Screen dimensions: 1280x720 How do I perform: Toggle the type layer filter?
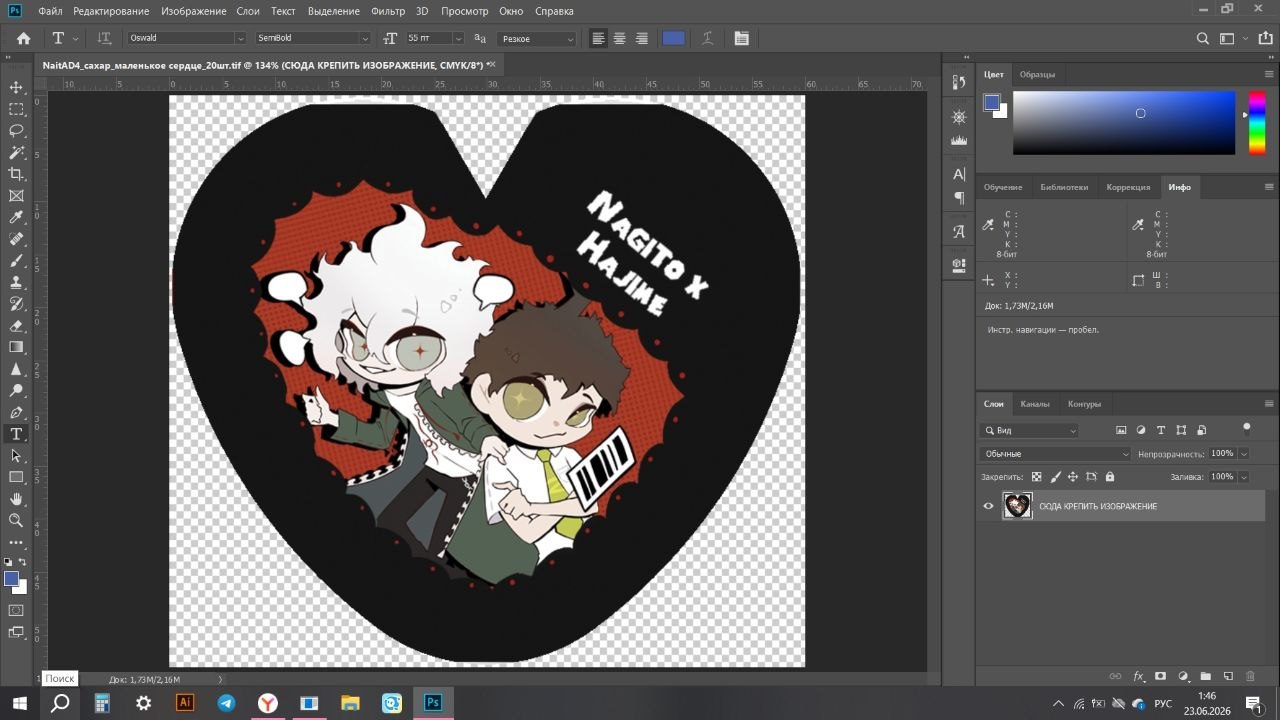click(x=1161, y=431)
